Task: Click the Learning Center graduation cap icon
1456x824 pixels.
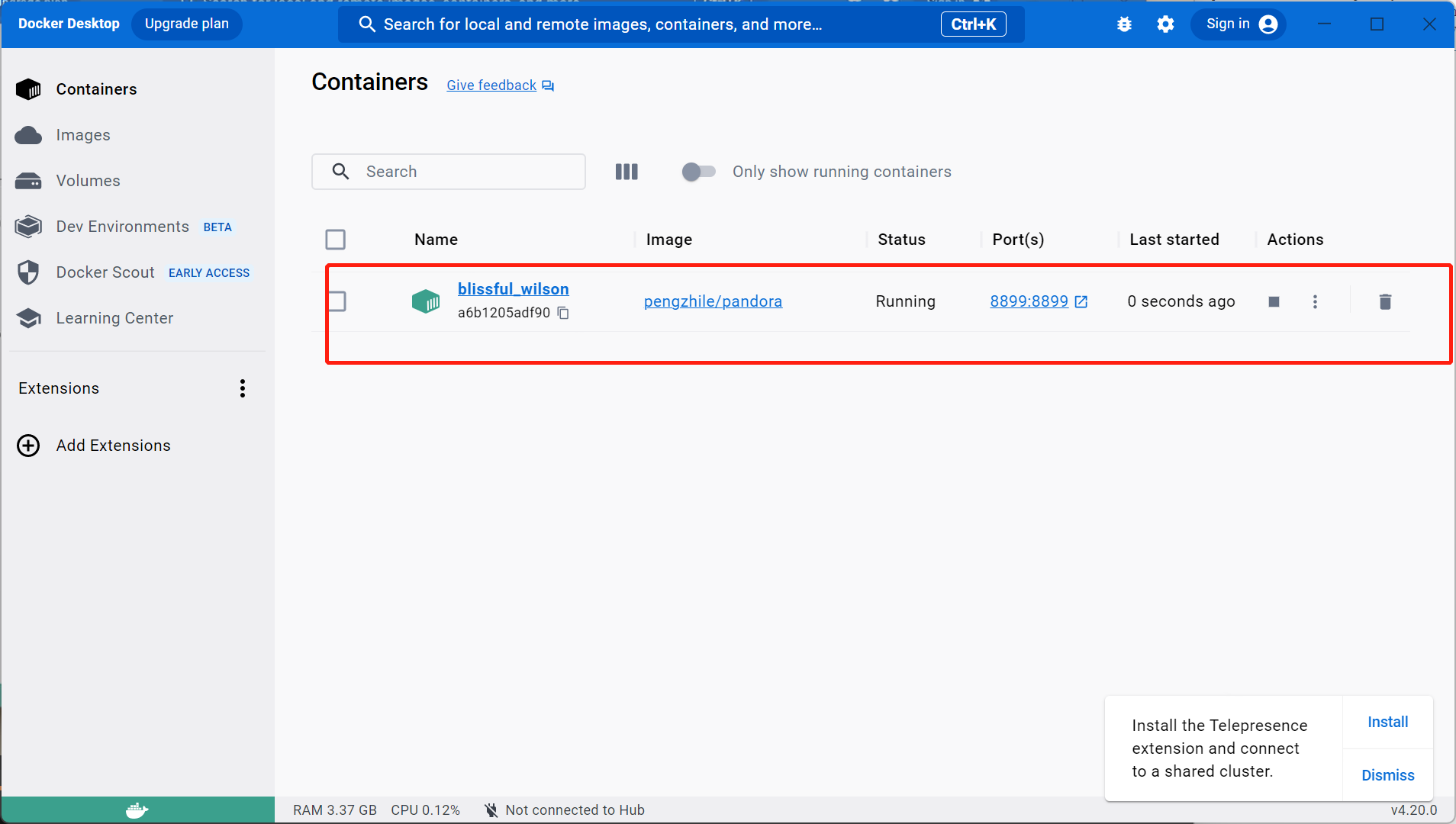Action: pos(28,318)
